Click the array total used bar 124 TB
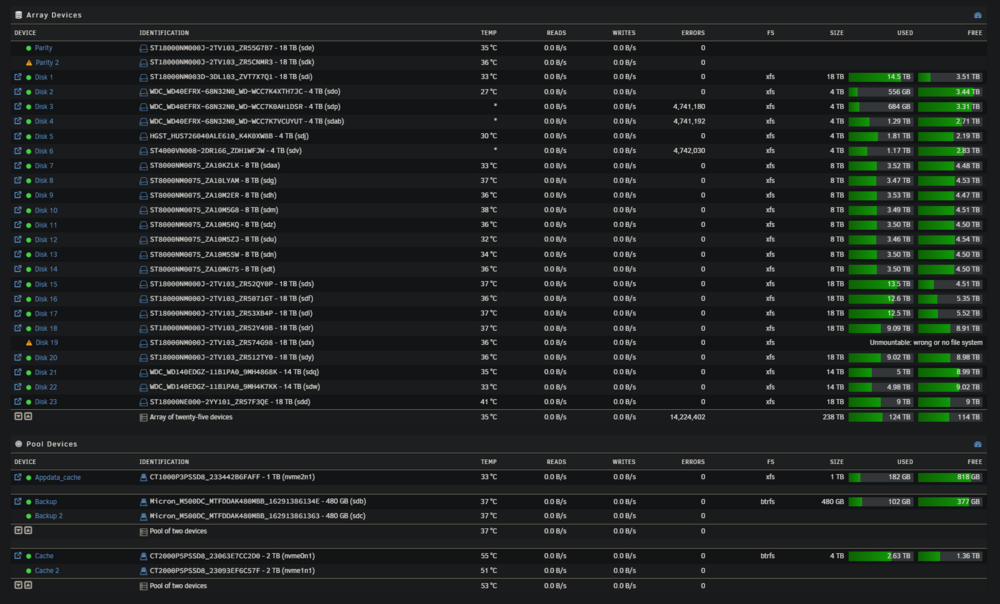This screenshot has width=1000, height=604. click(x=881, y=417)
